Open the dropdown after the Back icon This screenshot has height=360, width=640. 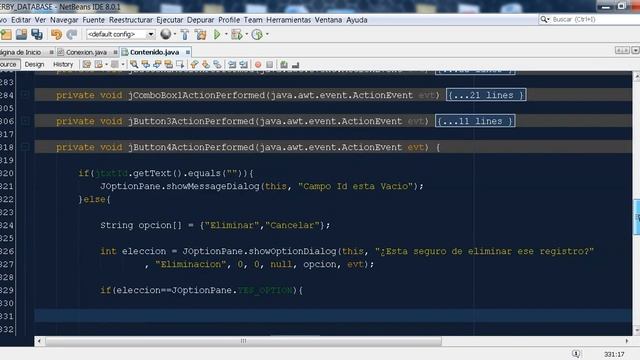(106, 64)
